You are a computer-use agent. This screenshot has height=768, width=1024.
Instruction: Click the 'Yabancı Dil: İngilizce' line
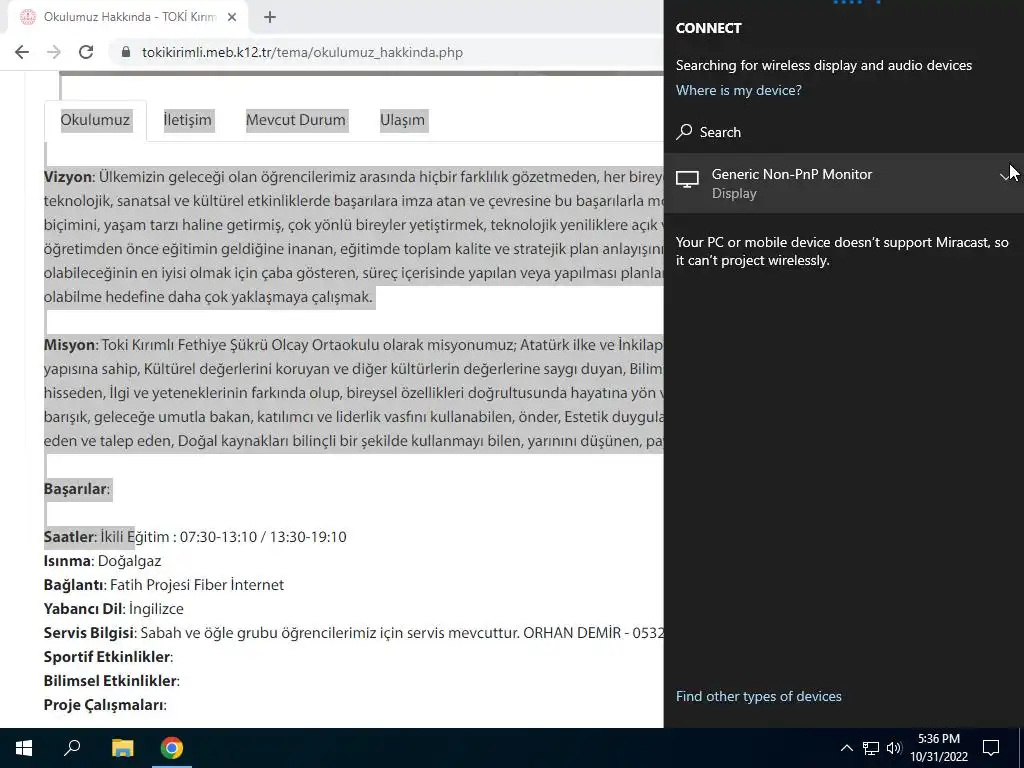click(x=114, y=609)
